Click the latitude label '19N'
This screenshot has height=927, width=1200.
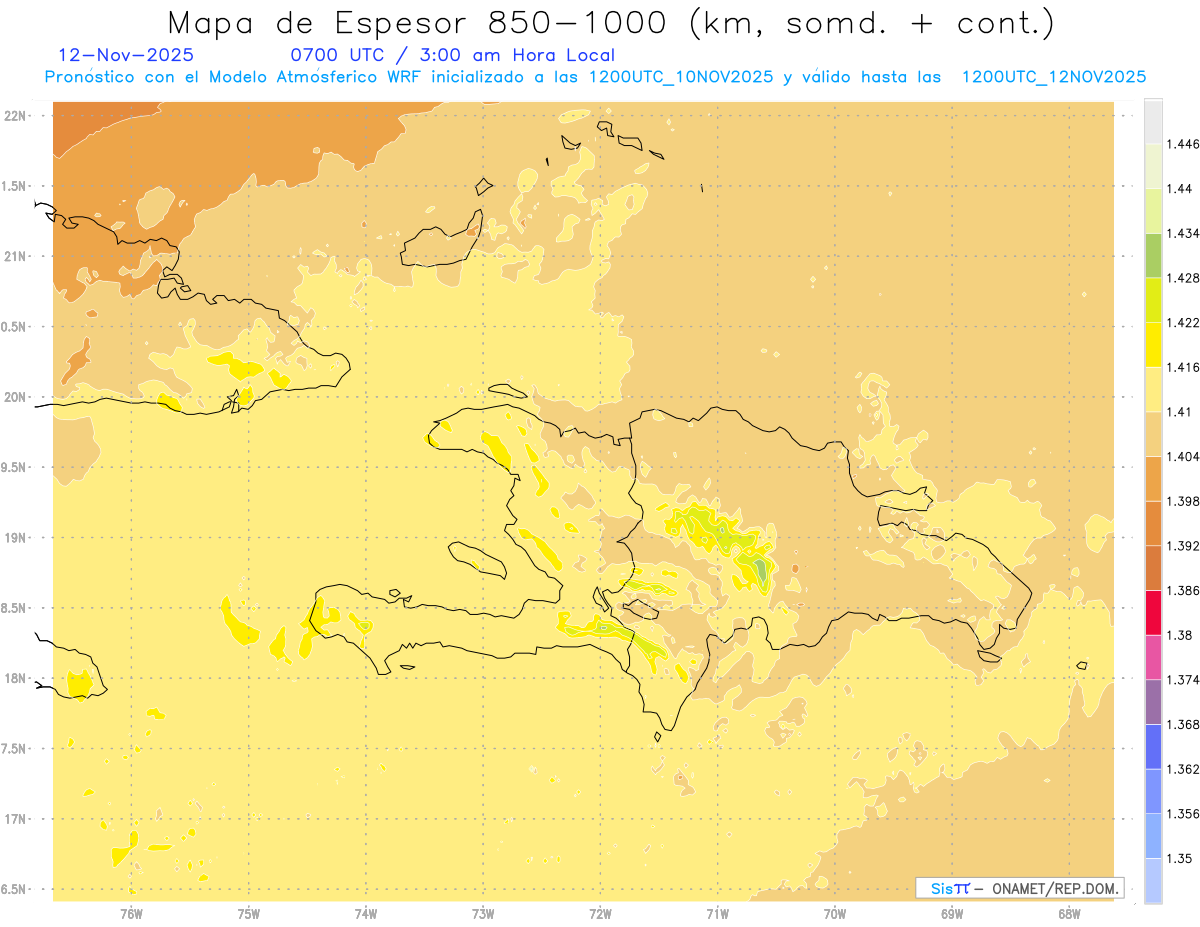pyautogui.click(x=16, y=538)
